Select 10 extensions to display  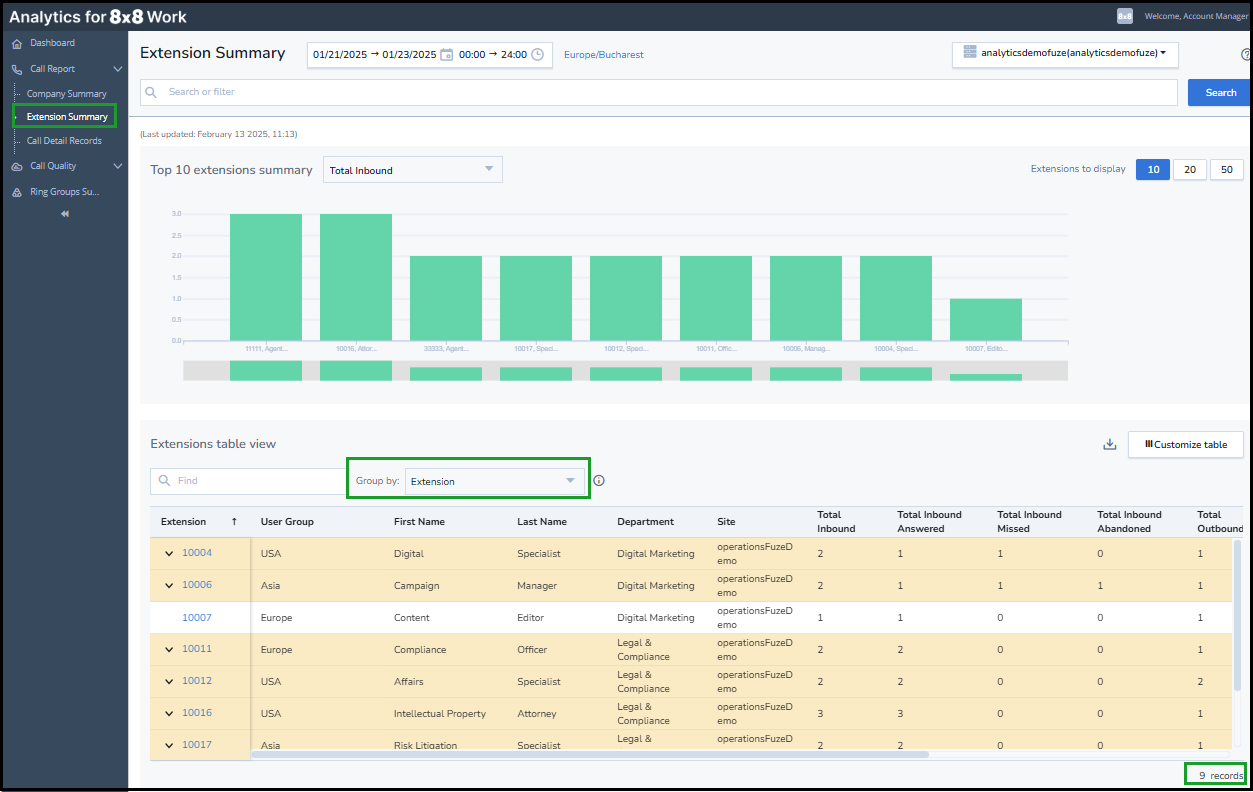(x=1153, y=170)
